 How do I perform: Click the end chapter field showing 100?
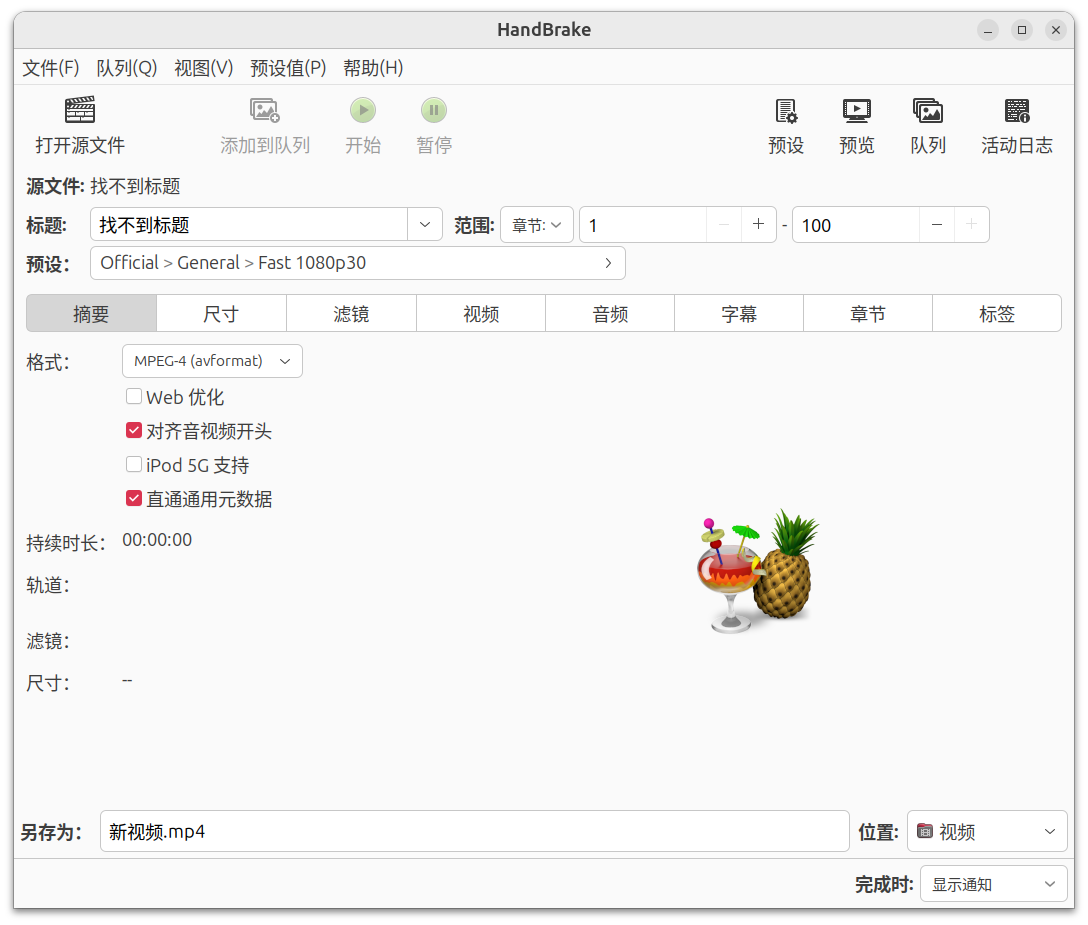point(856,225)
